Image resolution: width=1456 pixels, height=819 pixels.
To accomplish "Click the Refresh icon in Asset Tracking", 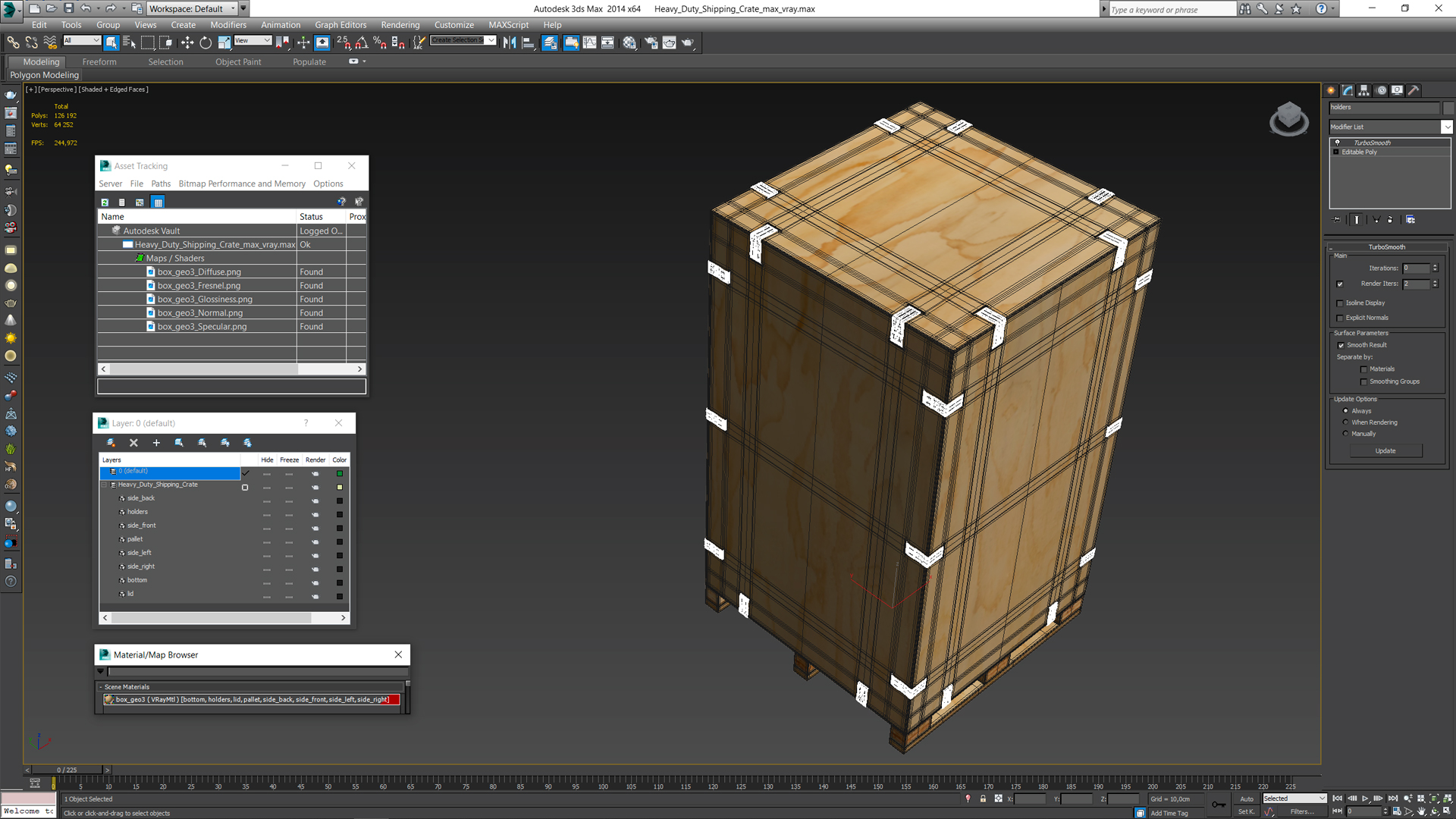I will [x=105, y=202].
